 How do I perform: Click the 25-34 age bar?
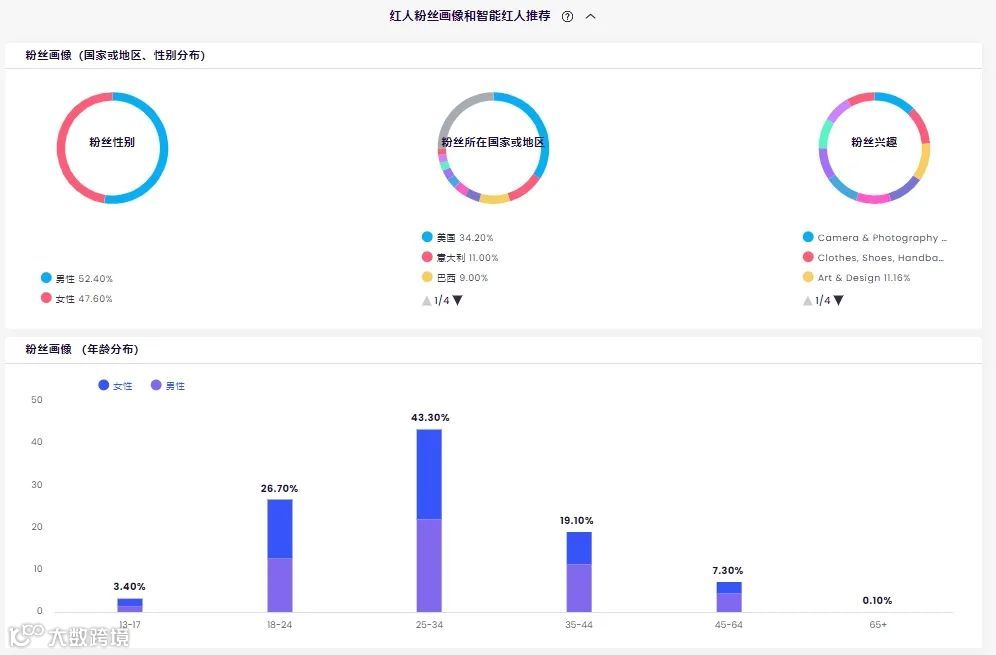click(429, 520)
